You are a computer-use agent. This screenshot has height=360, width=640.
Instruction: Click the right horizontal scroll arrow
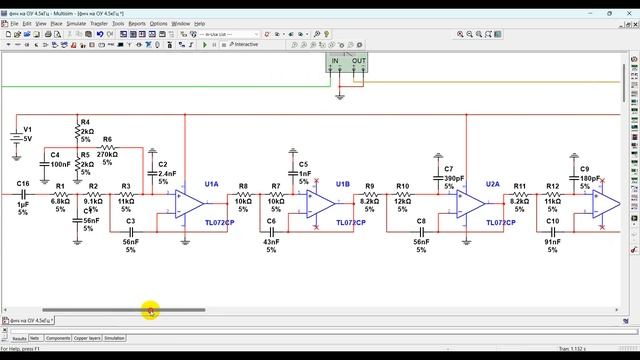(x=617, y=310)
